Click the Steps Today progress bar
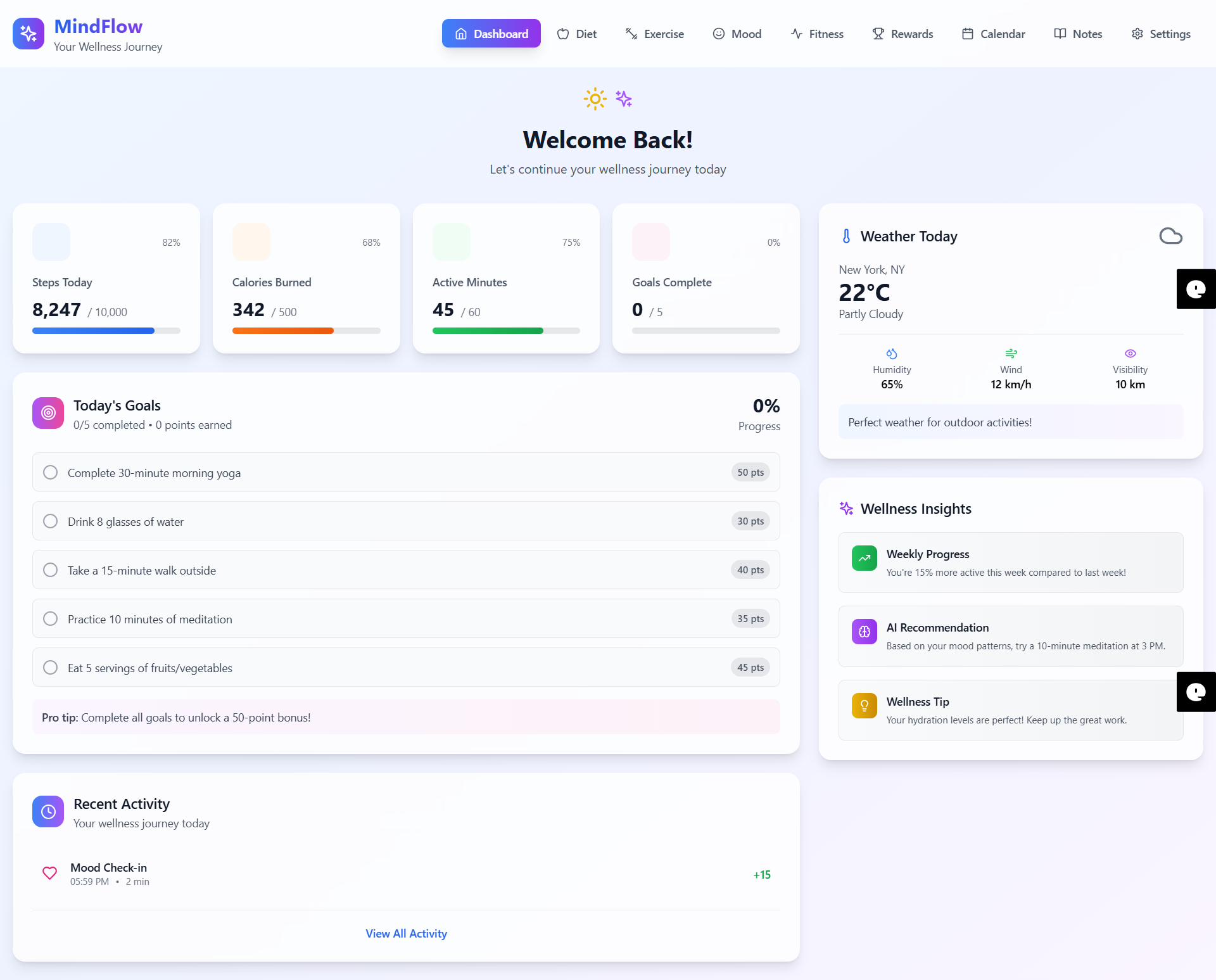 [106, 331]
